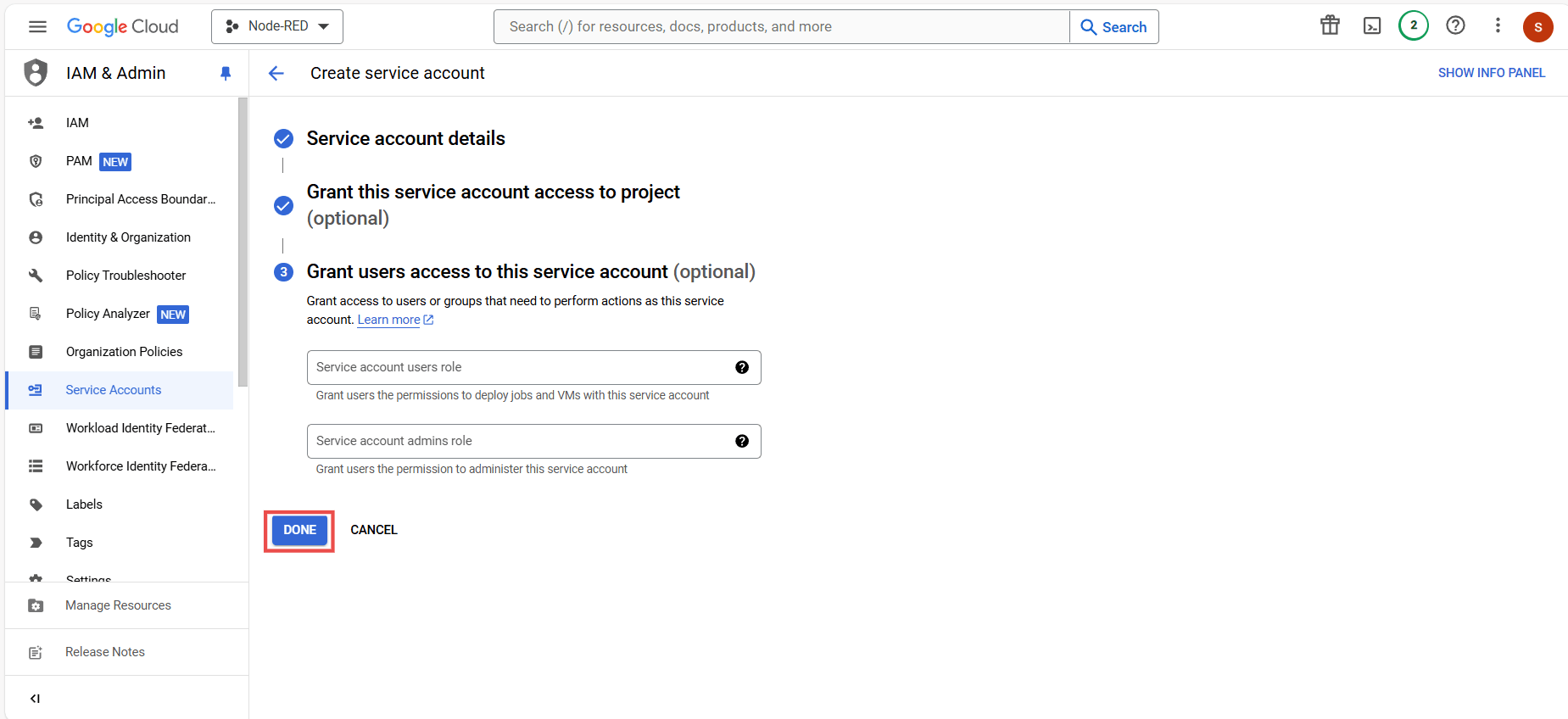Open the Learn more link

tap(389, 320)
